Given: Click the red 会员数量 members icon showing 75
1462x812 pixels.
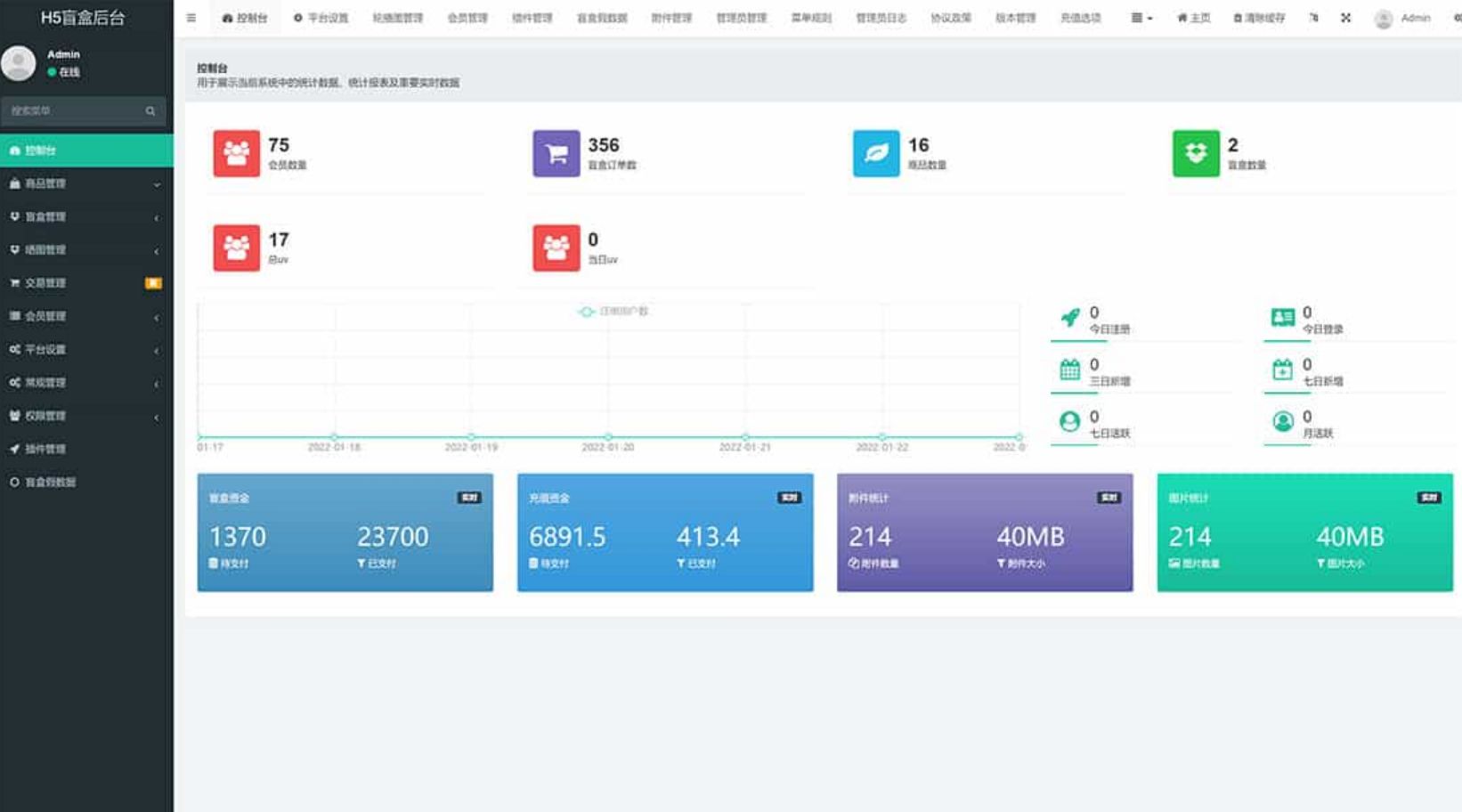Looking at the screenshot, I should (x=236, y=153).
